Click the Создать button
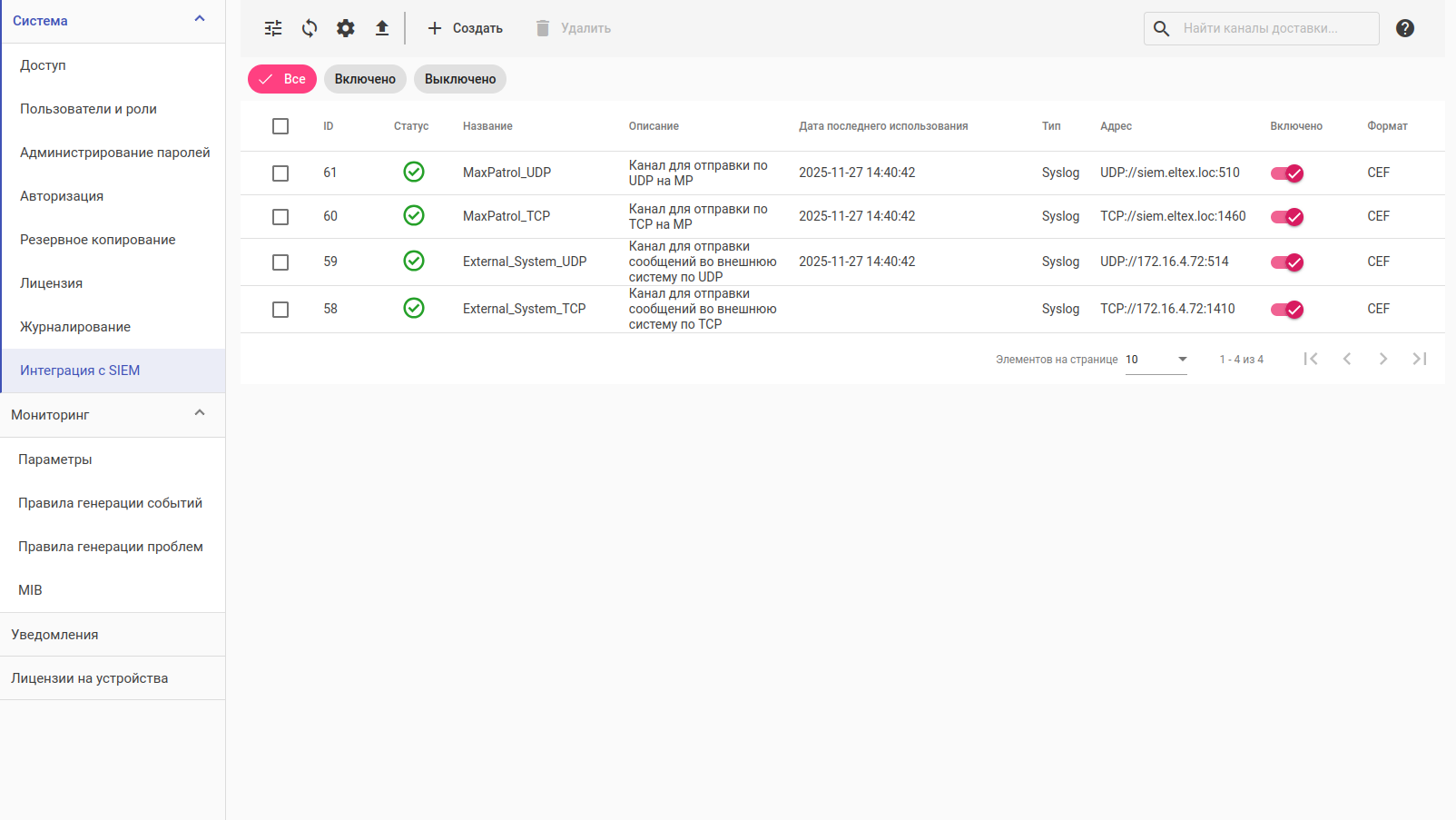Image resolution: width=1456 pixels, height=820 pixels. [x=465, y=28]
